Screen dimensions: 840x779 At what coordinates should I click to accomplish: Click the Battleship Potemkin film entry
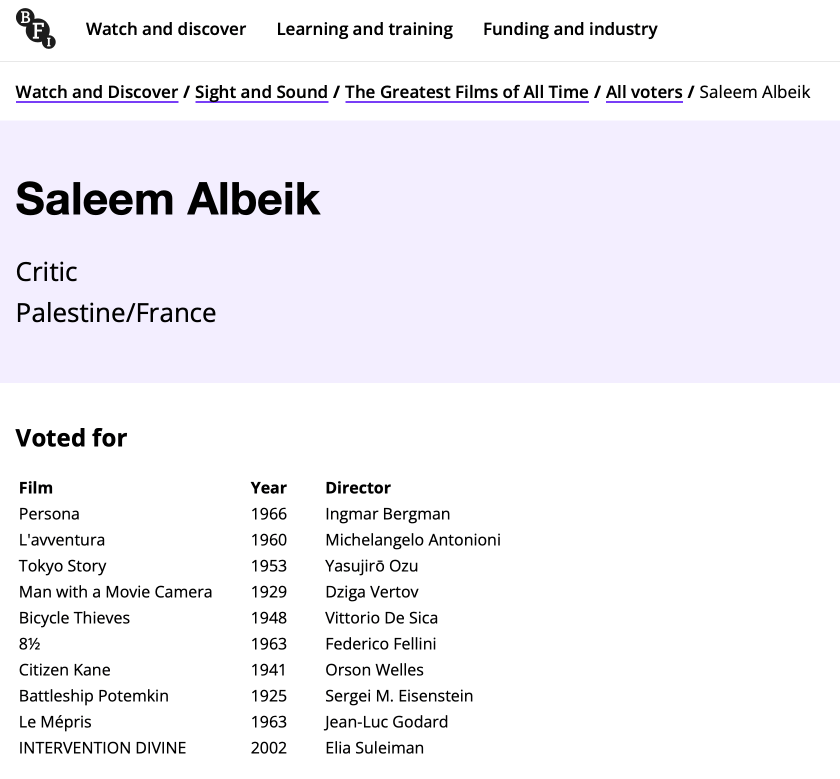(94, 696)
